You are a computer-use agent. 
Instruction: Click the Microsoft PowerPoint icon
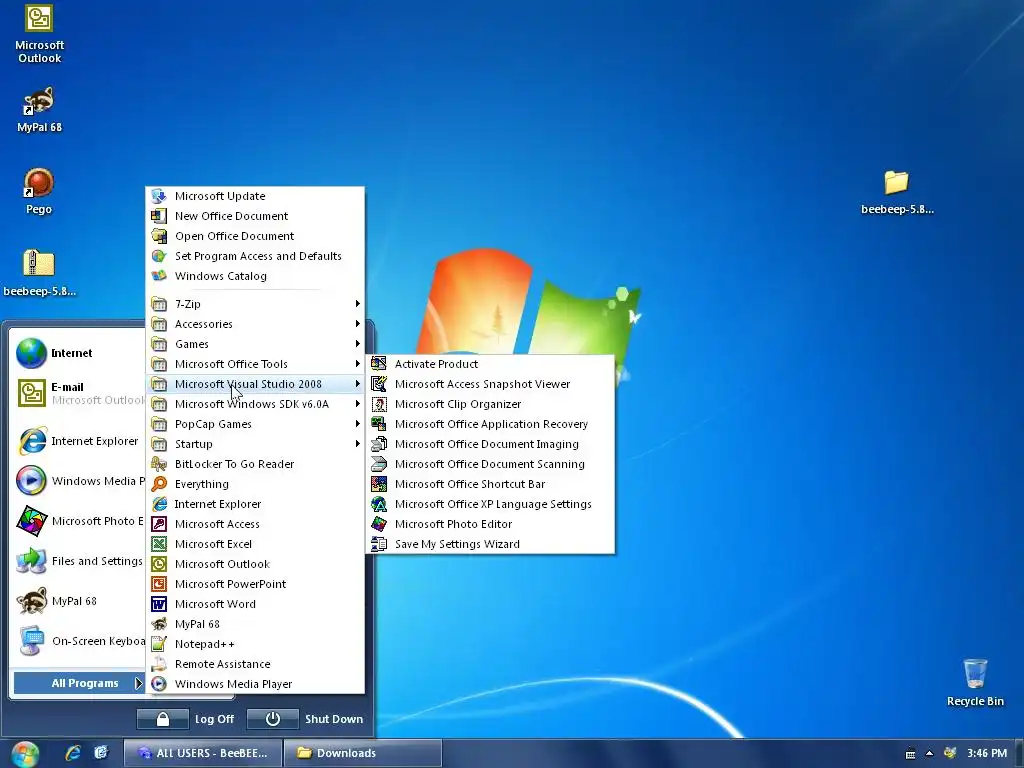[159, 584]
